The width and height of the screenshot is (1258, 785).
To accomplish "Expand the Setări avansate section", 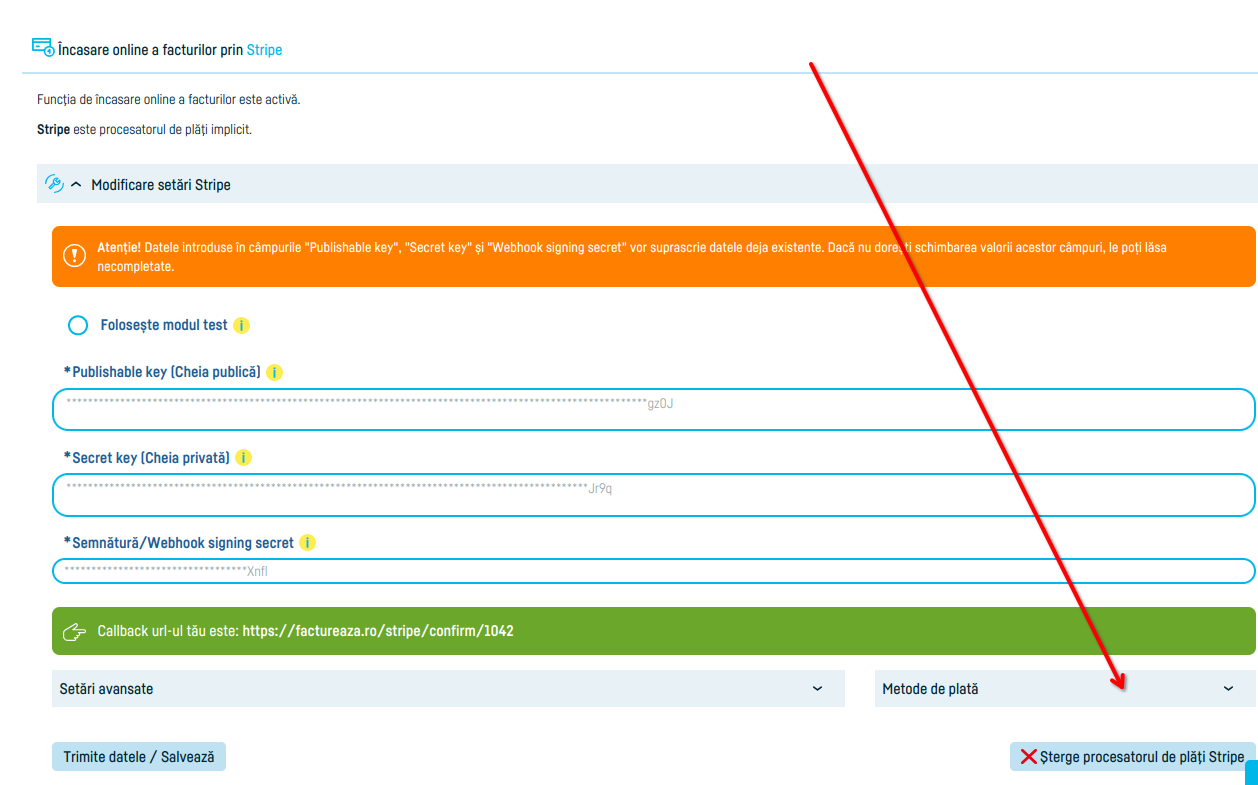I will pyautogui.click(x=817, y=689).
